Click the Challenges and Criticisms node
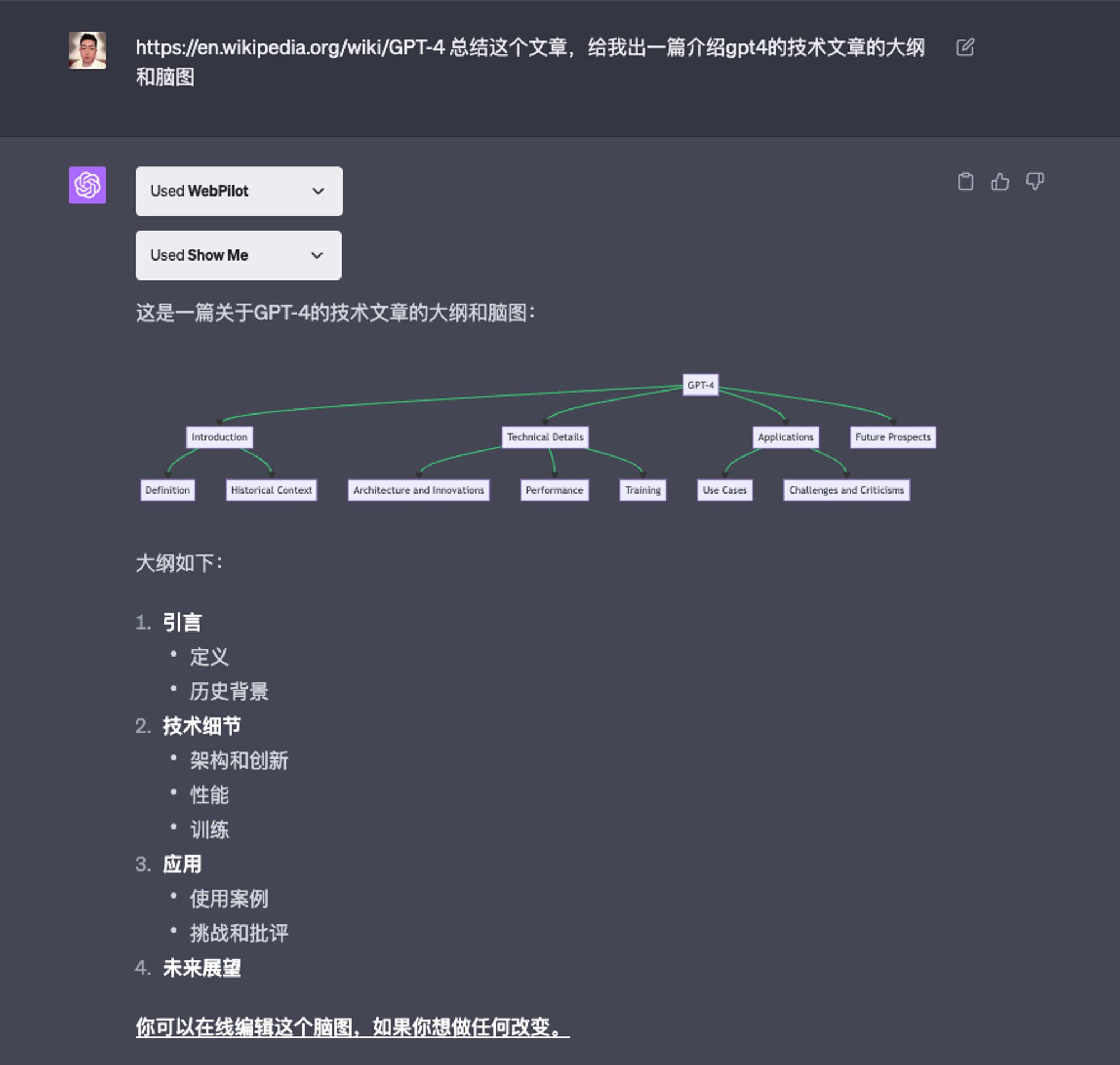This screenshot has height=1065, width=1120. pos(846,490)
